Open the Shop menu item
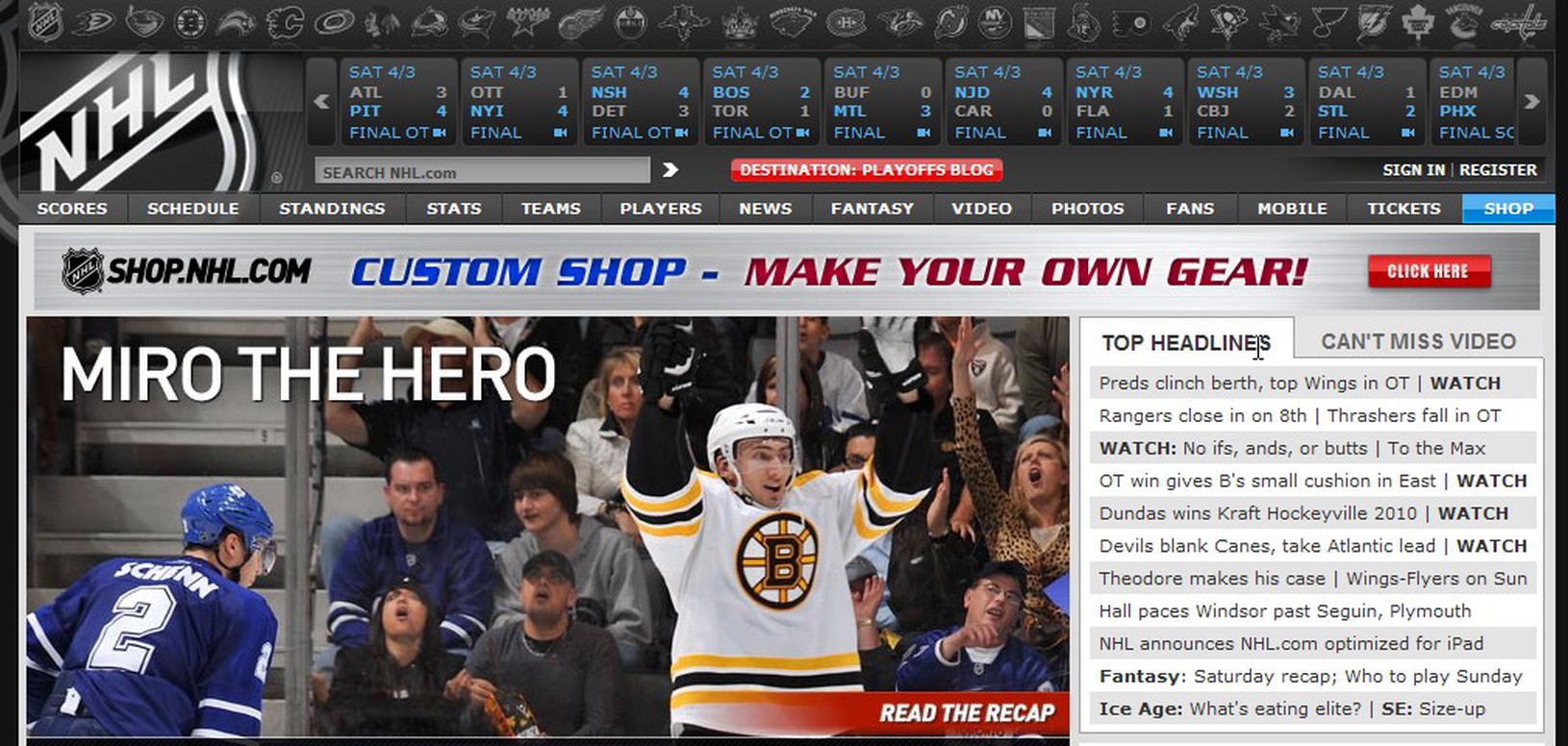The width and height of the screenshot is (1568, 746). tap(1508, 209)
